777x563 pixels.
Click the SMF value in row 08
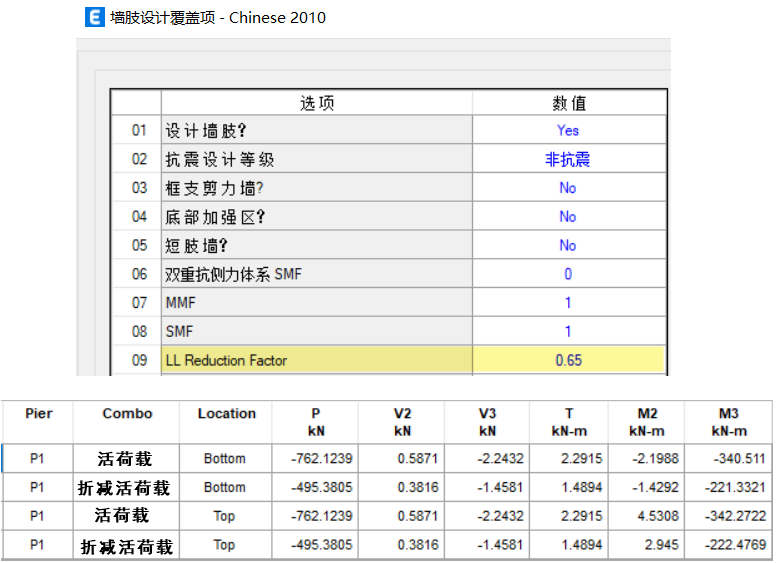568,332
